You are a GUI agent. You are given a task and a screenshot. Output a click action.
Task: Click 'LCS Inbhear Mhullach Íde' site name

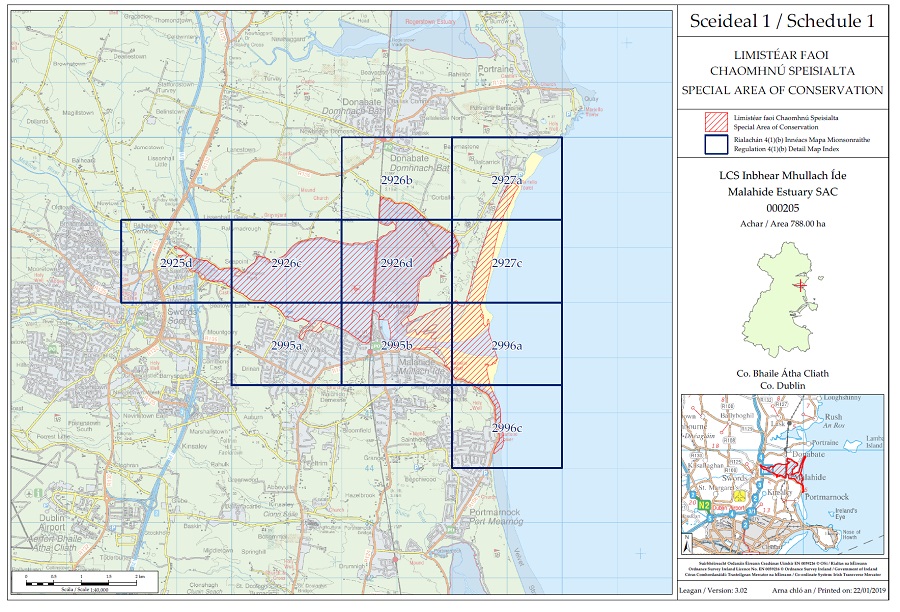coord(782,175)
